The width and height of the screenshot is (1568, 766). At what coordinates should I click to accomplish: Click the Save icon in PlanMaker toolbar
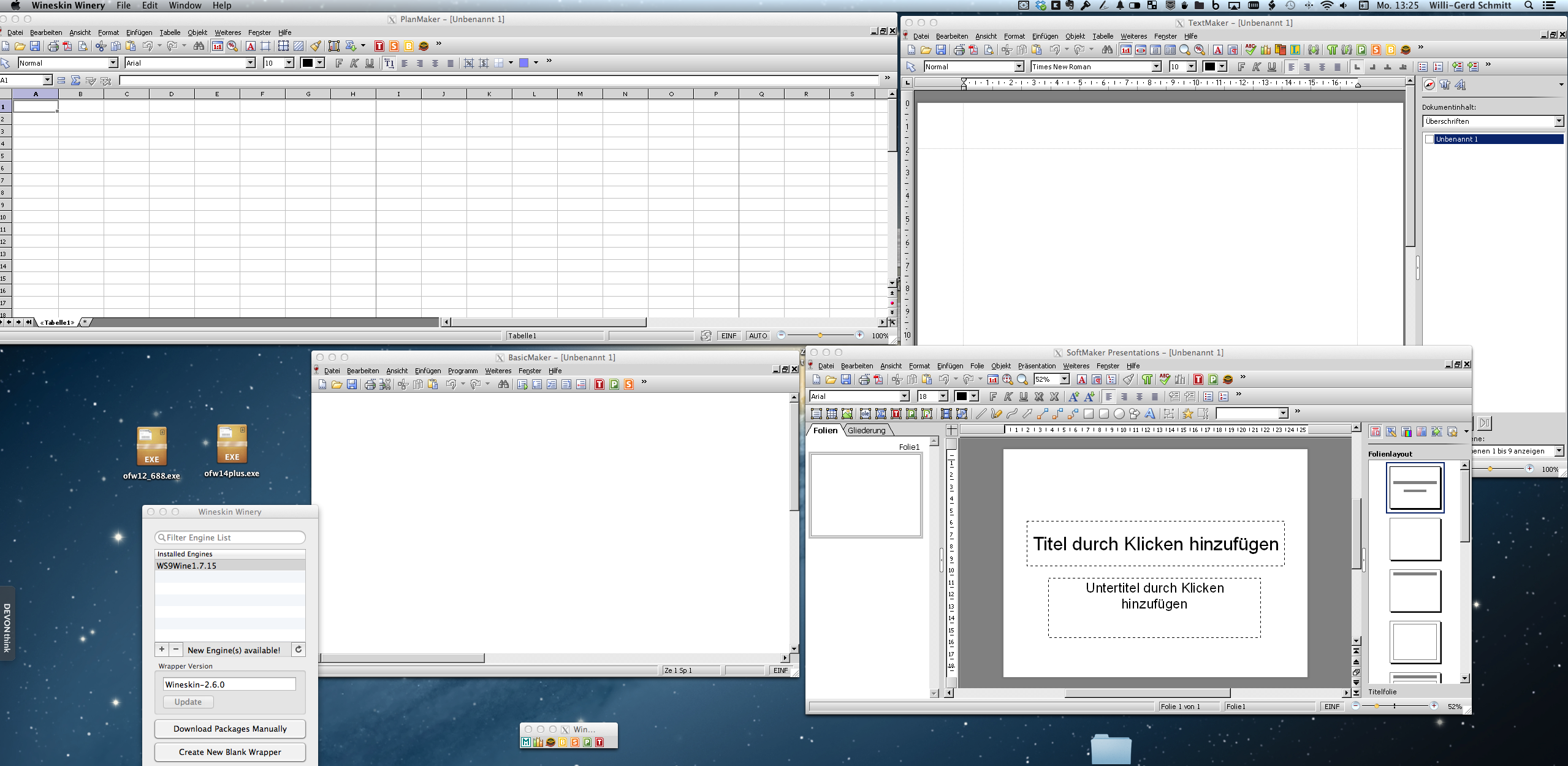click(x=35, y=46)
